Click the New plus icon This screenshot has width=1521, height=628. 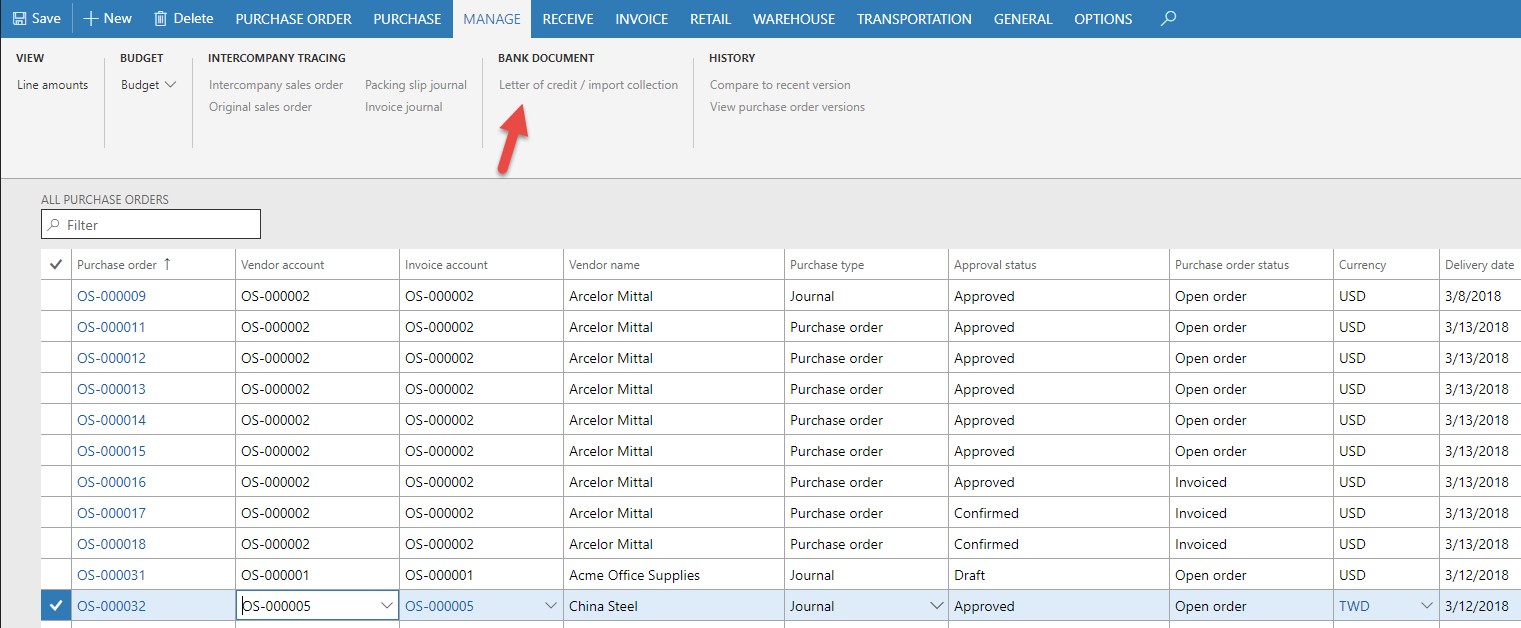pos(91,19)
